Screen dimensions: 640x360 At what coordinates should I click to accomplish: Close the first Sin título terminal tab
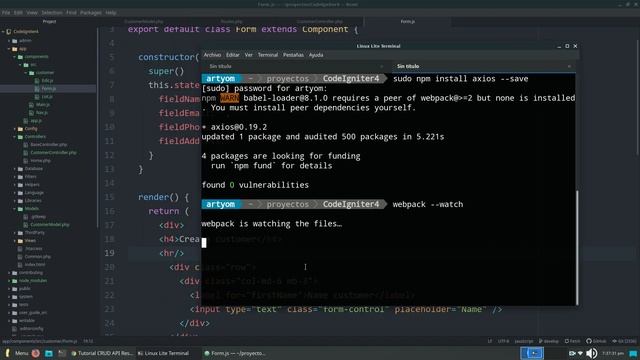pos(382,66)
